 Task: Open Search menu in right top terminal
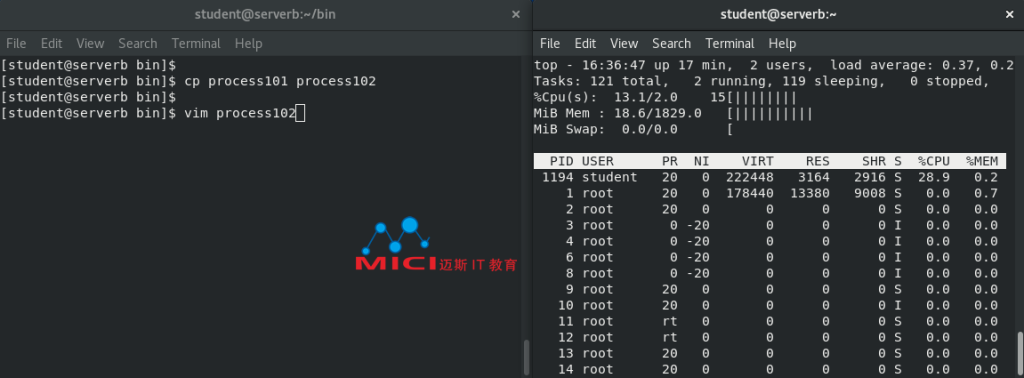point(671,44)
